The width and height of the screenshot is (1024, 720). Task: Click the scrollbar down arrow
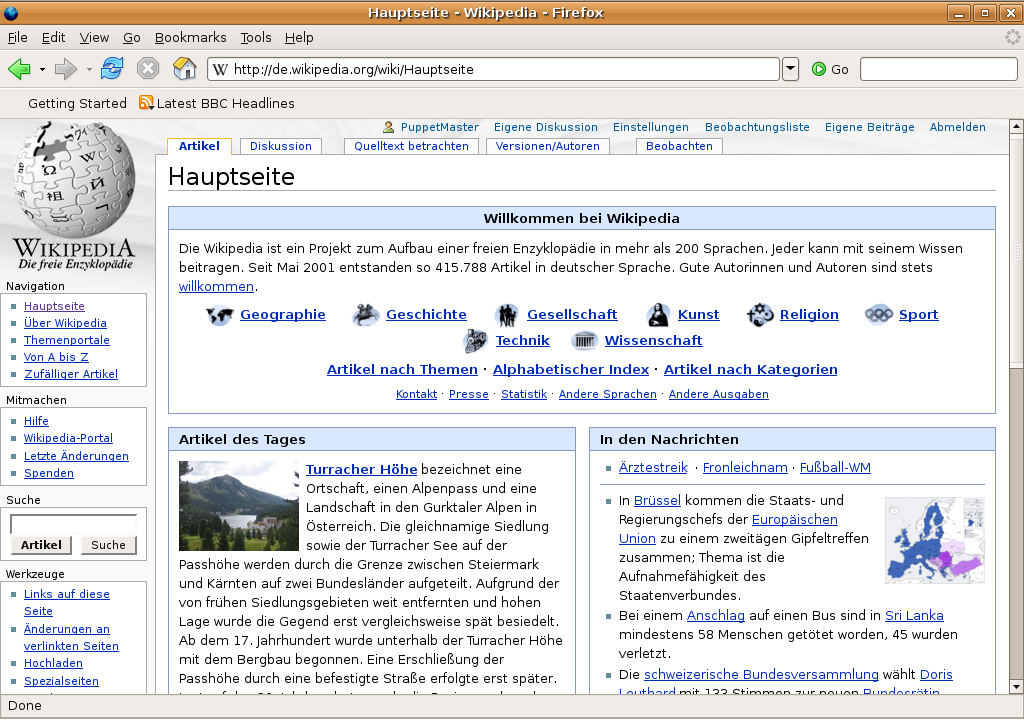[1016, 687]
